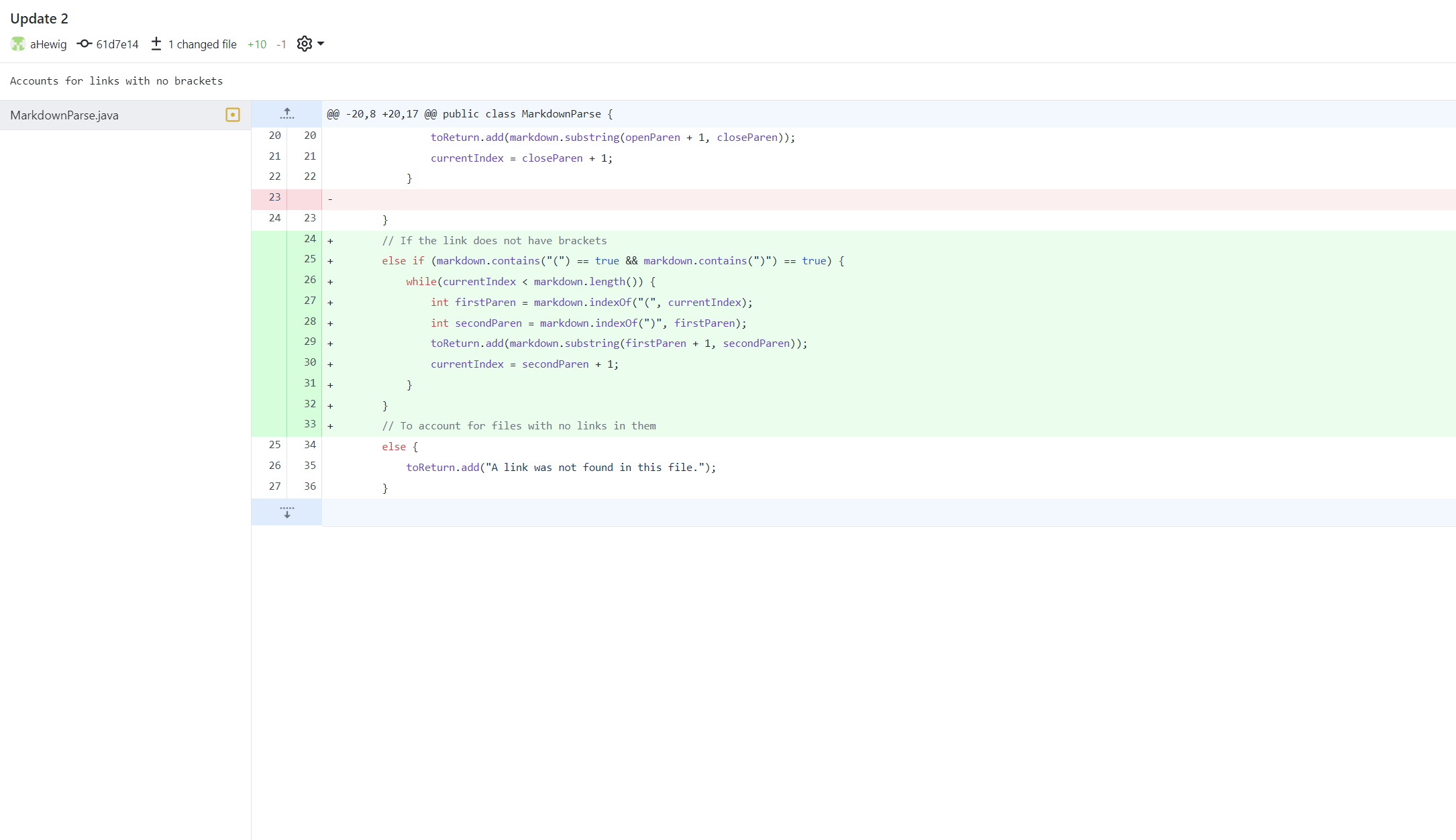This screenshot has height=840, width=1456.
Task: Click the changed files plus-minus icon
Action: [x=156, y=44]
